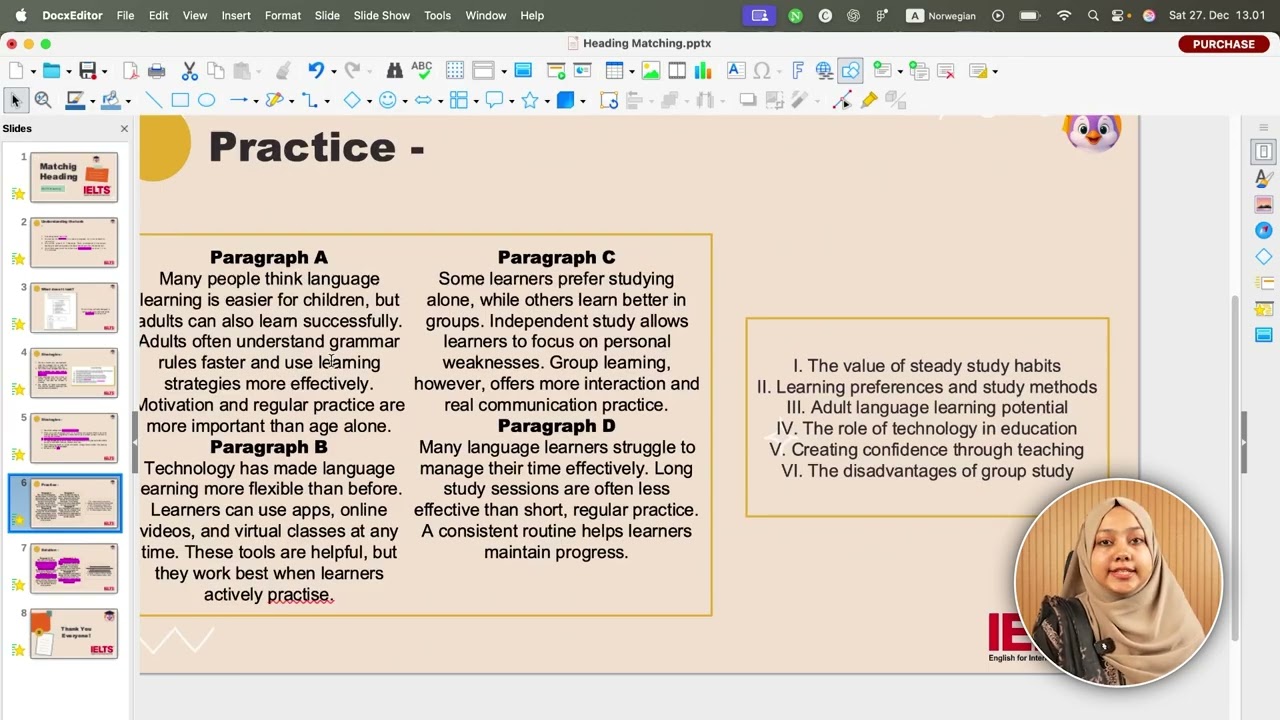
Task: Open the Insert Table dropdown arrow
Action: pos(631,72)
